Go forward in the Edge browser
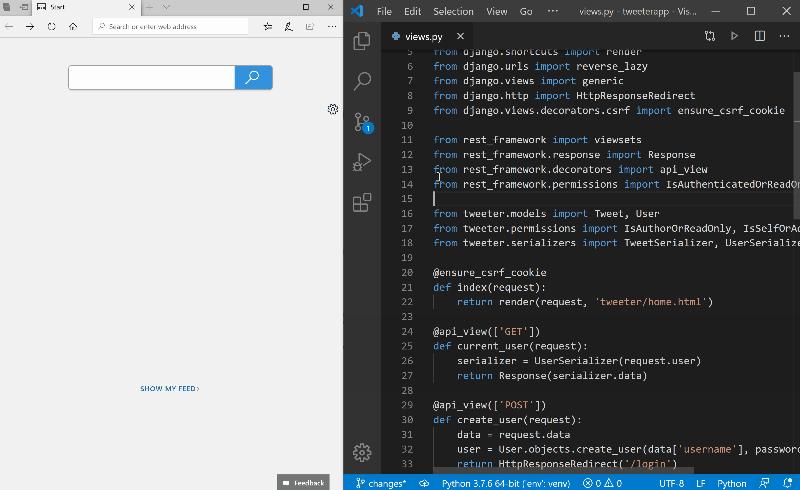Viewport: 800px width, 490px height. pos(30,27)
